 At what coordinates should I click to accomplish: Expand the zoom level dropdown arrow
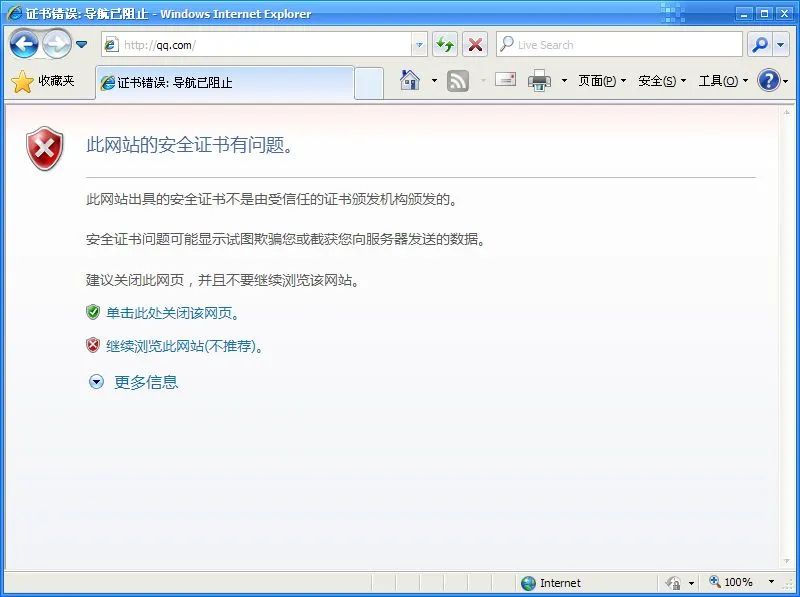click(x=771, y=582)
